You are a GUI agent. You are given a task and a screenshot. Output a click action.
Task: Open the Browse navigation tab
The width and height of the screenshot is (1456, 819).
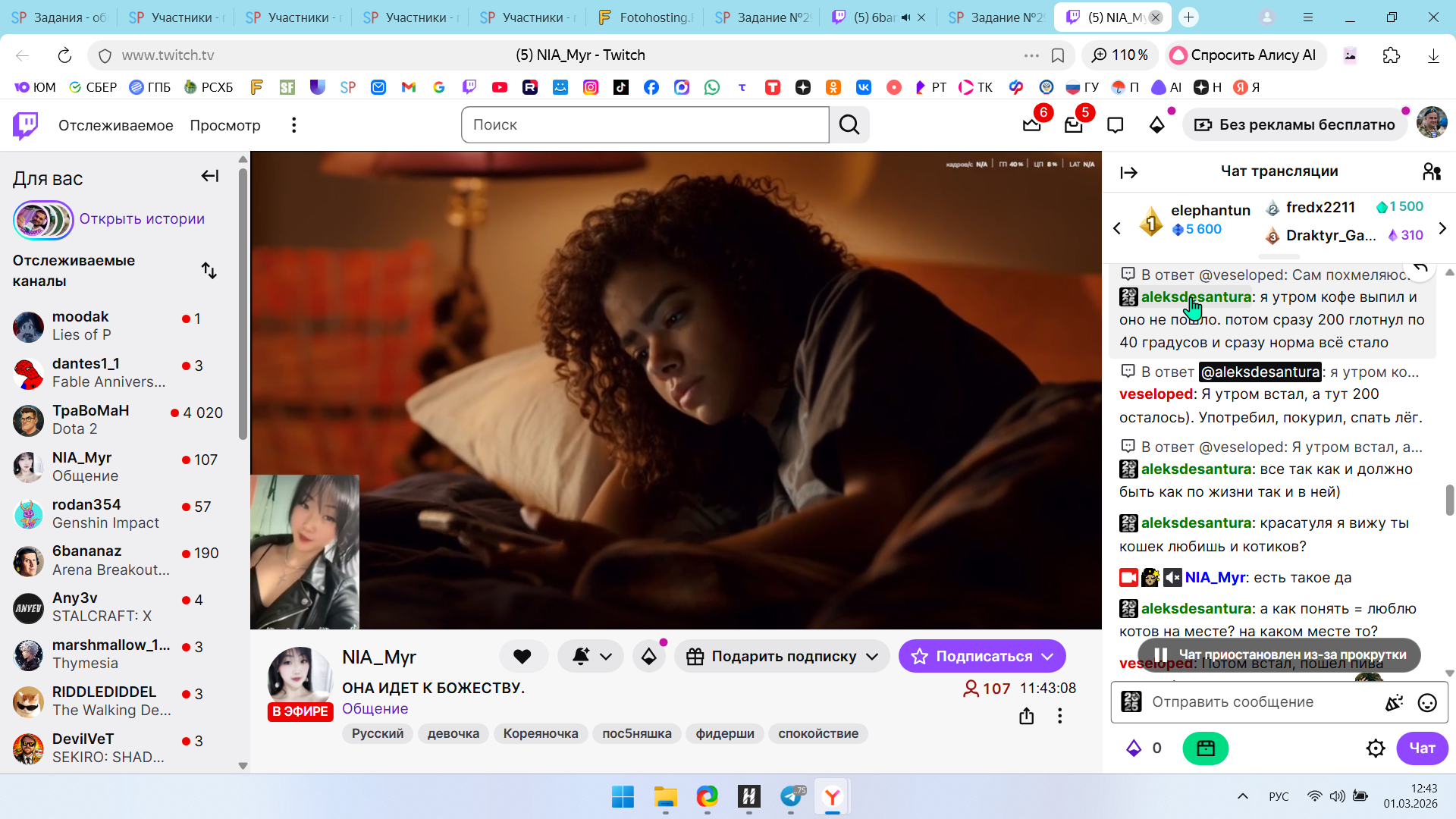pyautogui.click(x=225, y=125)
